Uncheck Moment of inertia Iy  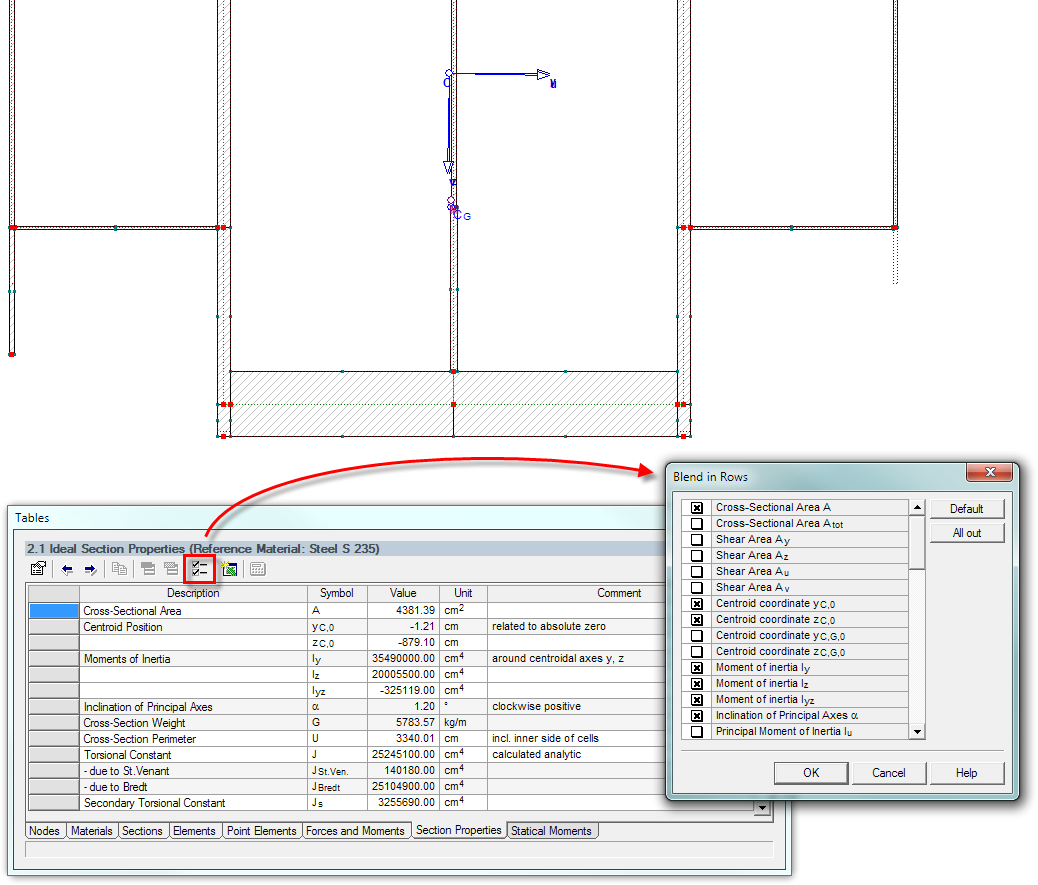[x=696, y=667]
